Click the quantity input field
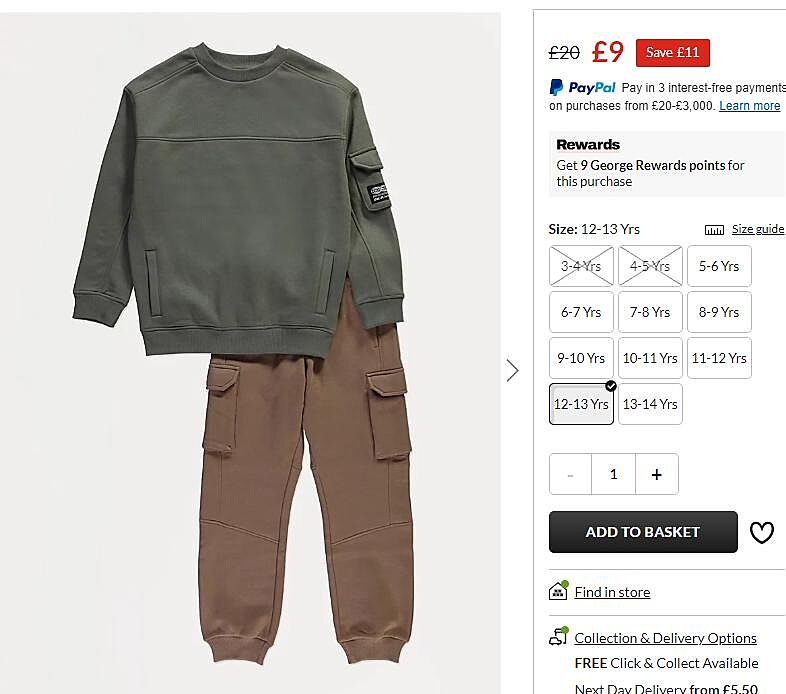 [x=613, y=475]
